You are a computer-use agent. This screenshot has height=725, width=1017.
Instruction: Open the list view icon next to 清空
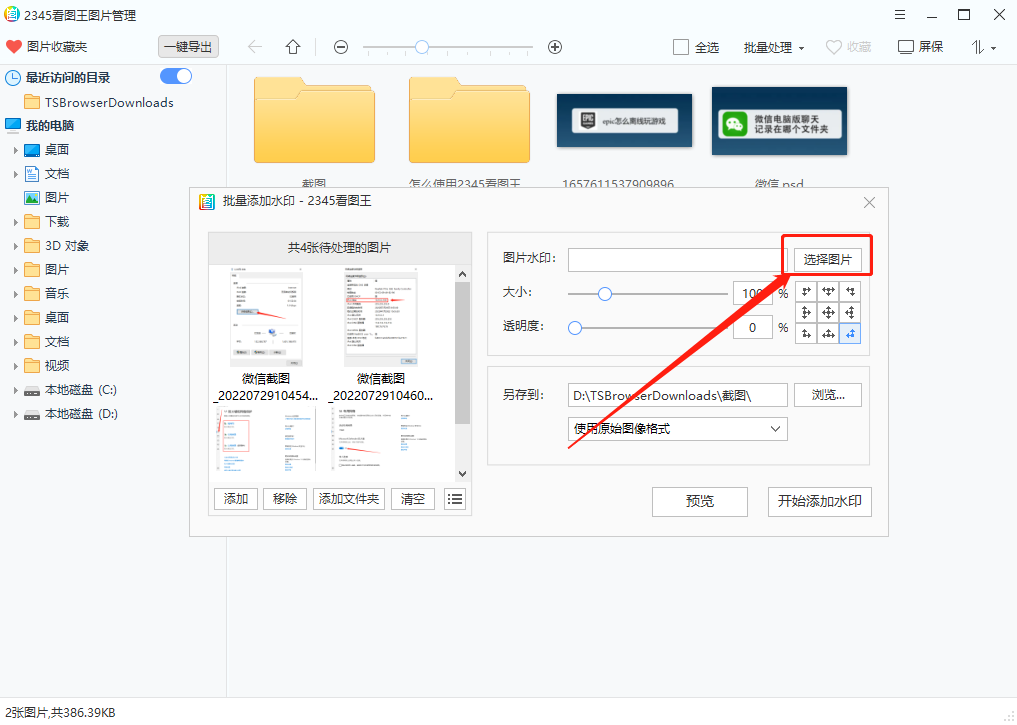tap(455, 498)
